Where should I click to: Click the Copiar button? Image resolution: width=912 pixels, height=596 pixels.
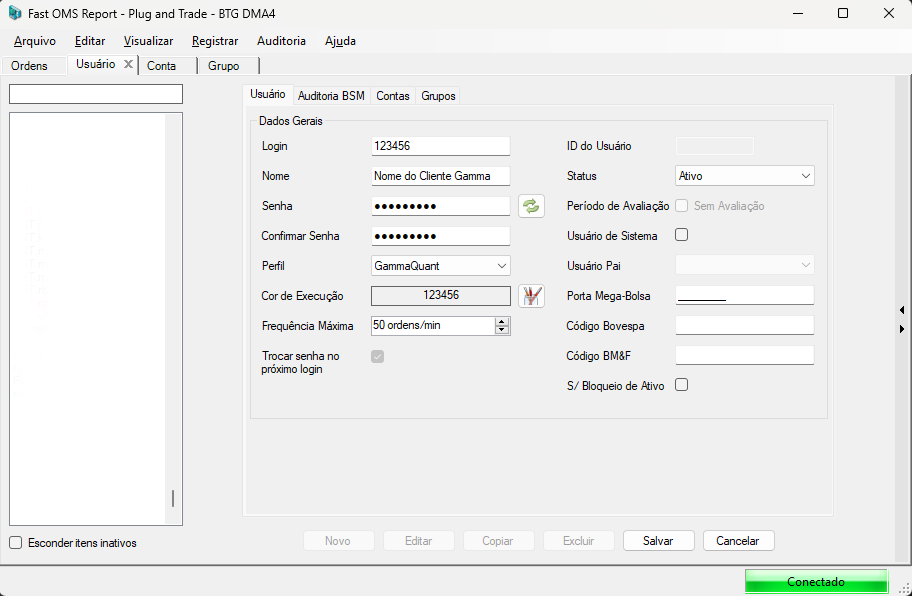pos(498,541)
